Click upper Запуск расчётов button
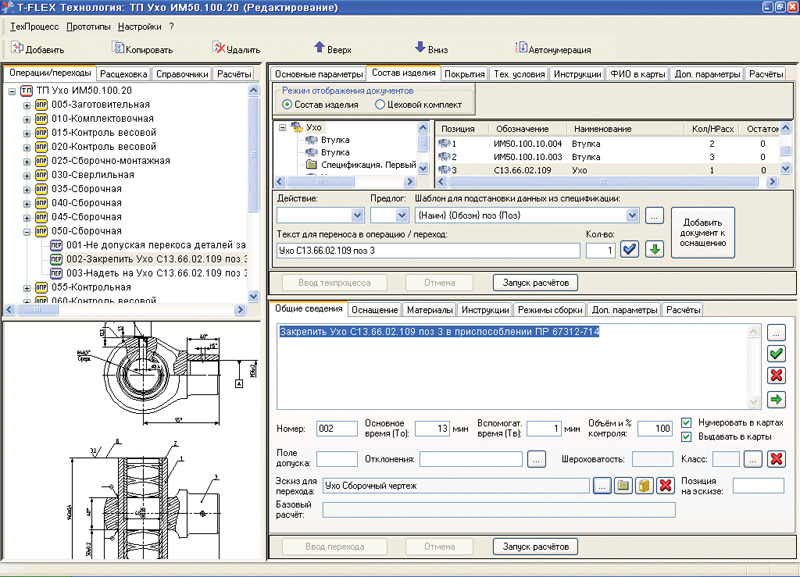Image resolution: width=800 pixels, height=577 pixels. coord(536,283)
